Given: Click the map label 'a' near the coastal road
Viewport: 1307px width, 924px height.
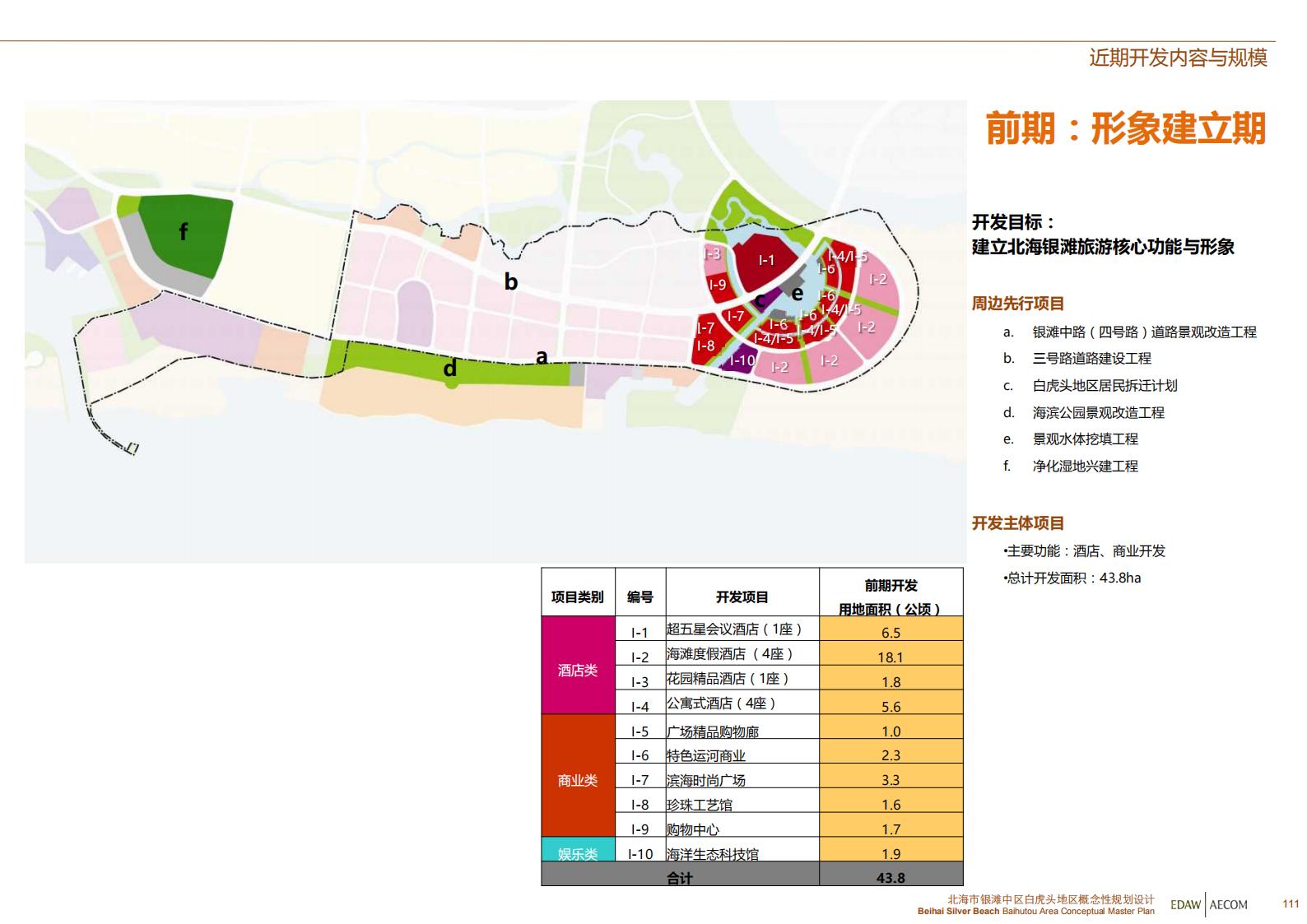Looking at the screenshot, I should point(542,356).
